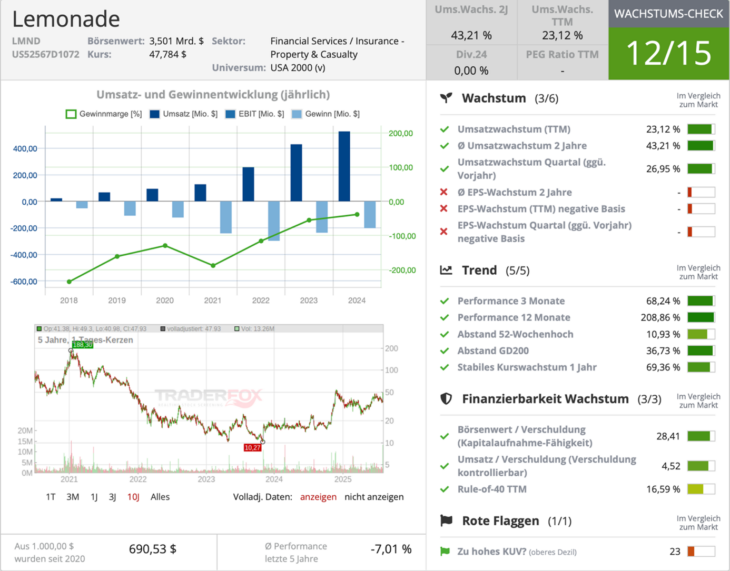Viewport: 730px width, 571px height.
Task: Click the red comparison bar for Zu hohes KUV
Action: [x=701, y=551]
